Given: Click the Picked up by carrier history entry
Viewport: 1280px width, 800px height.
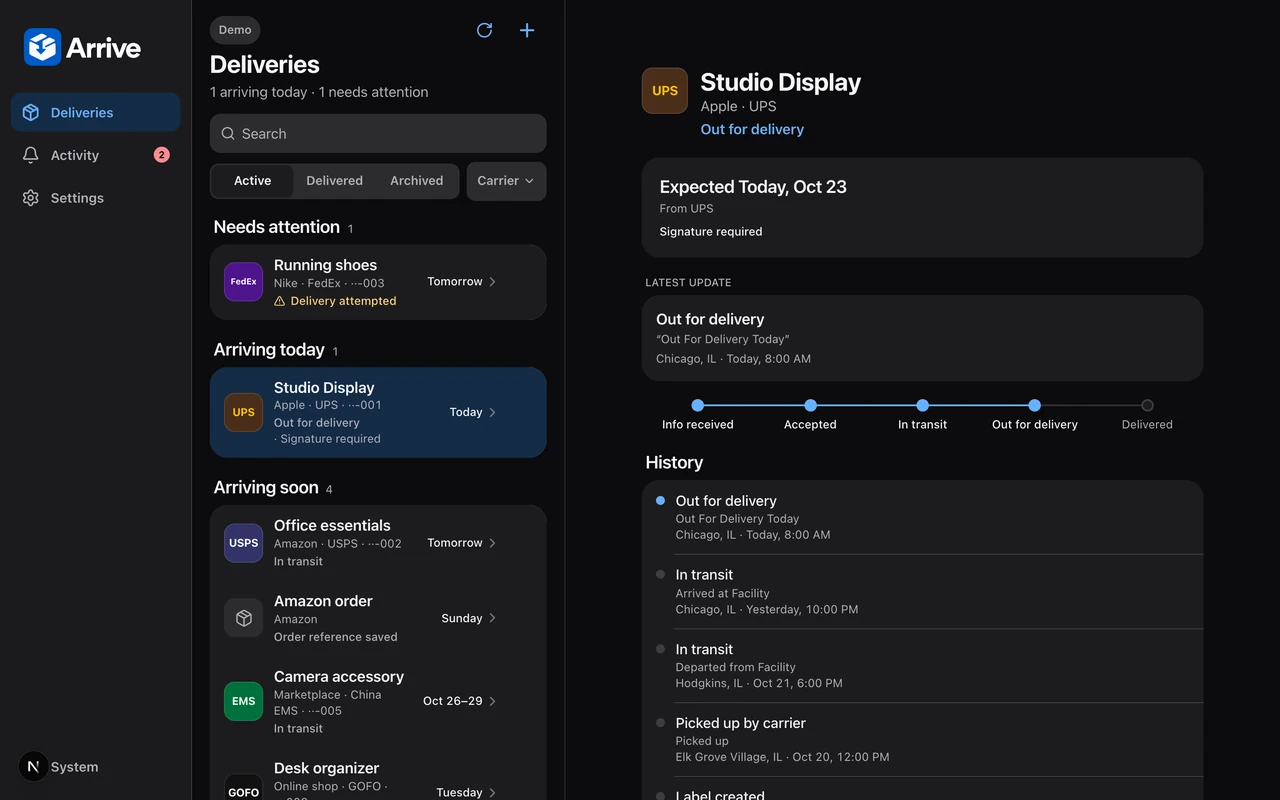Looking at the screenshot, I should [x=922, y=740].
